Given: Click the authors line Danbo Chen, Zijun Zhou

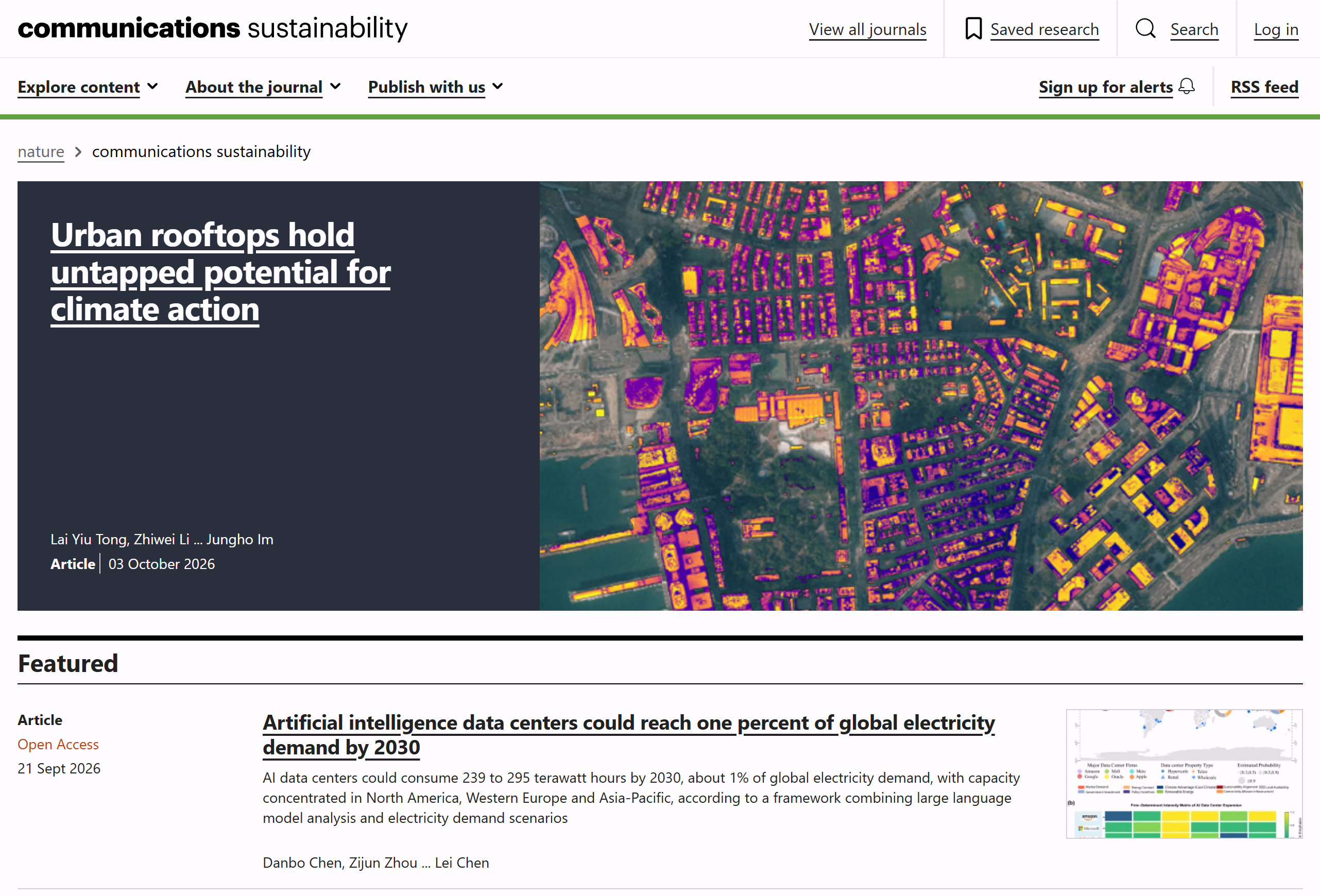Looking at the screenshot, I should click(375, 862).
